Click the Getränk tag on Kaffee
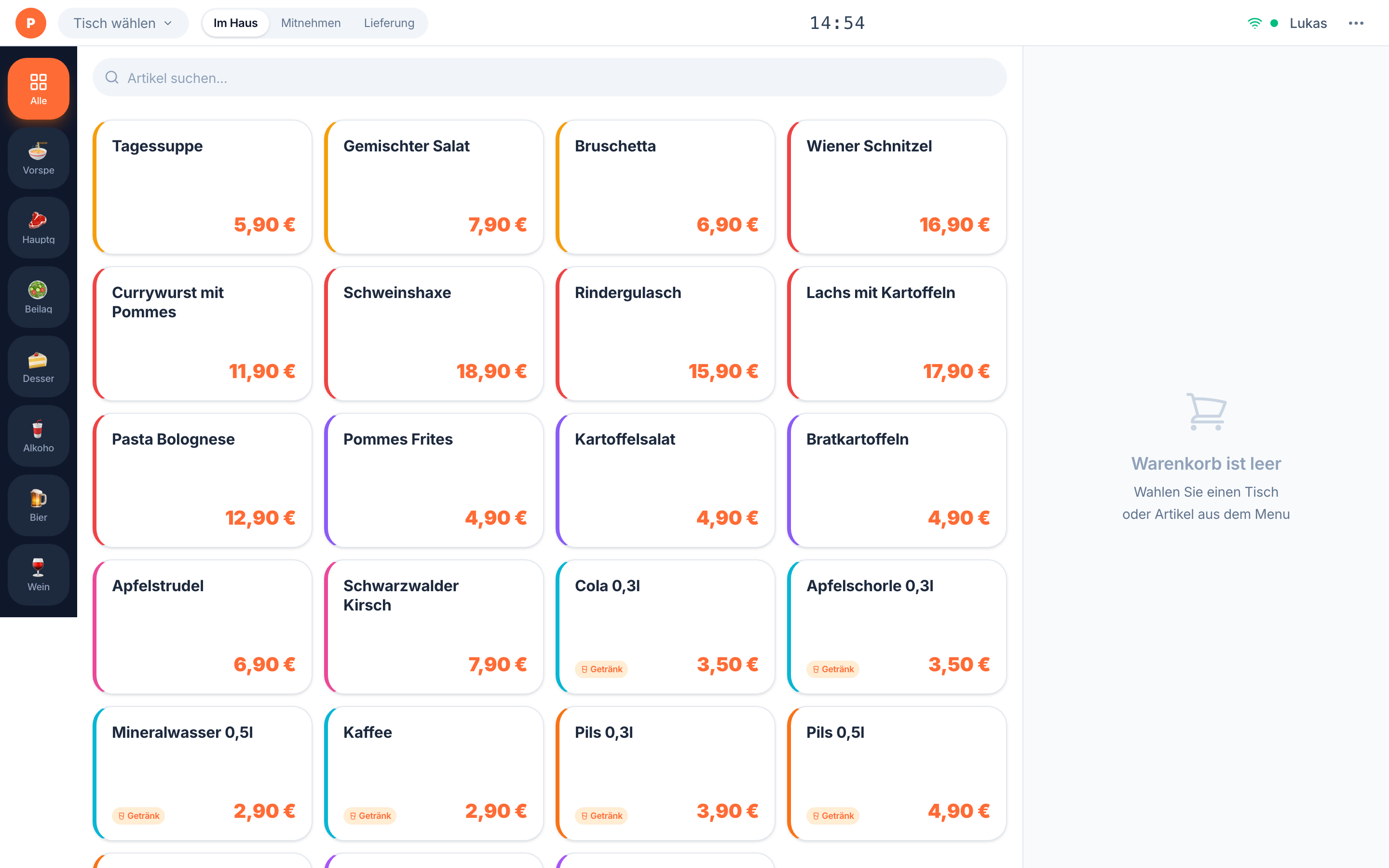This screenshot has width=1389, height=868. 369,816
